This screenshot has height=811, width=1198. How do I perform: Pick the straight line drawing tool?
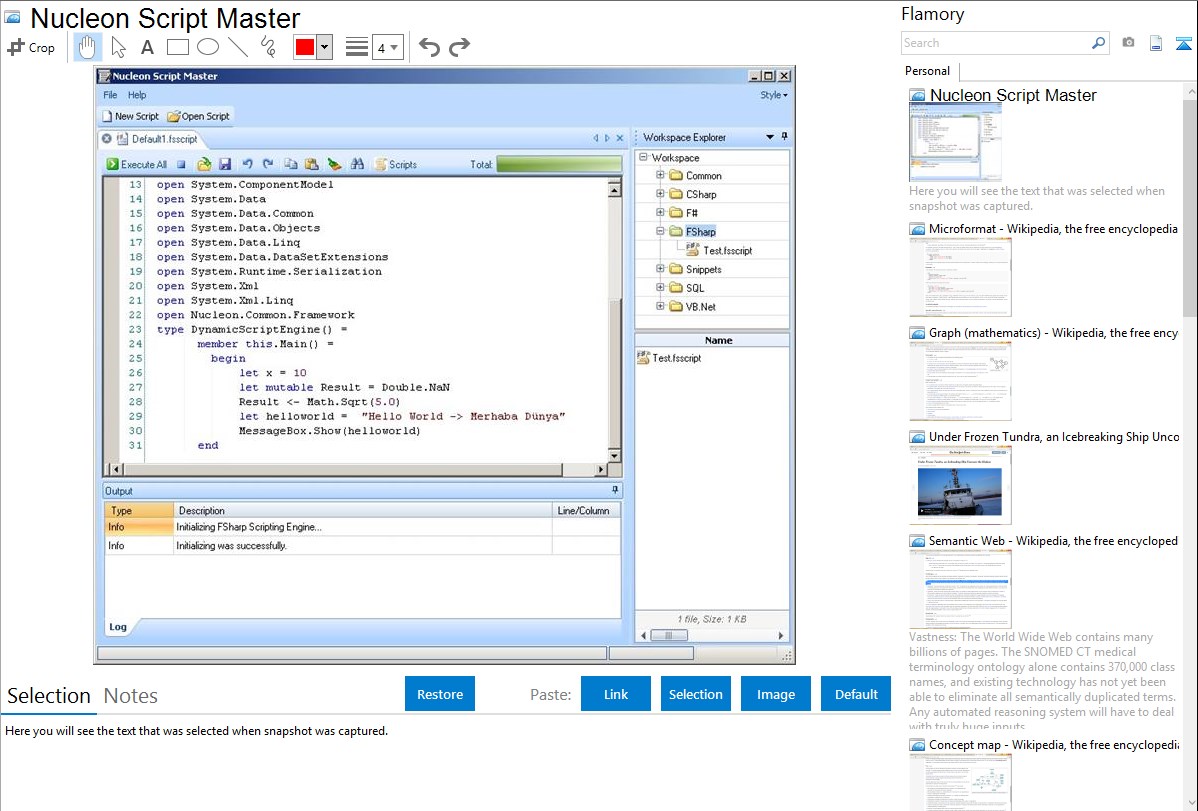coord(238,47)
